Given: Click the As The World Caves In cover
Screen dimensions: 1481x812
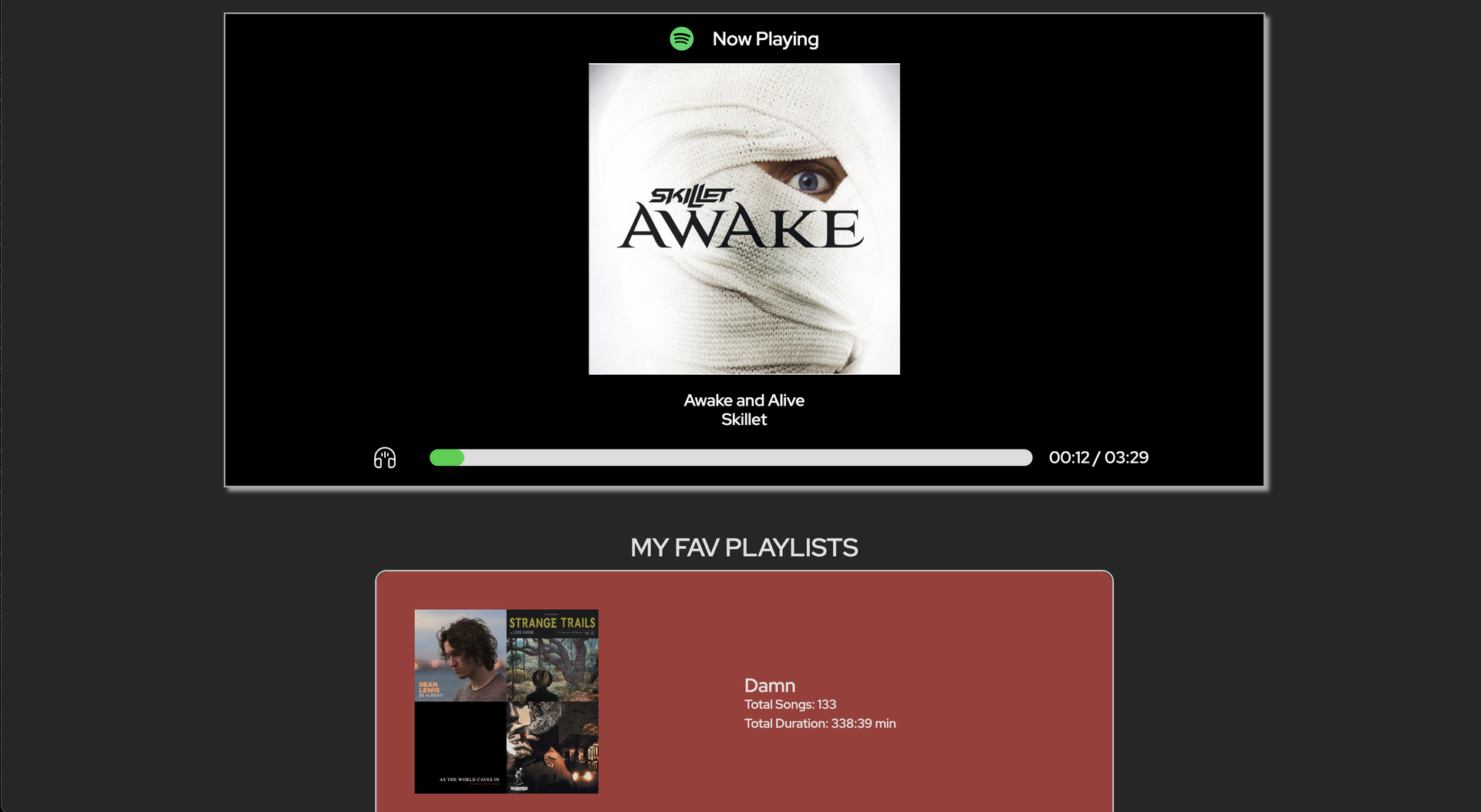Looking at the screenshot, I should 460,747.
